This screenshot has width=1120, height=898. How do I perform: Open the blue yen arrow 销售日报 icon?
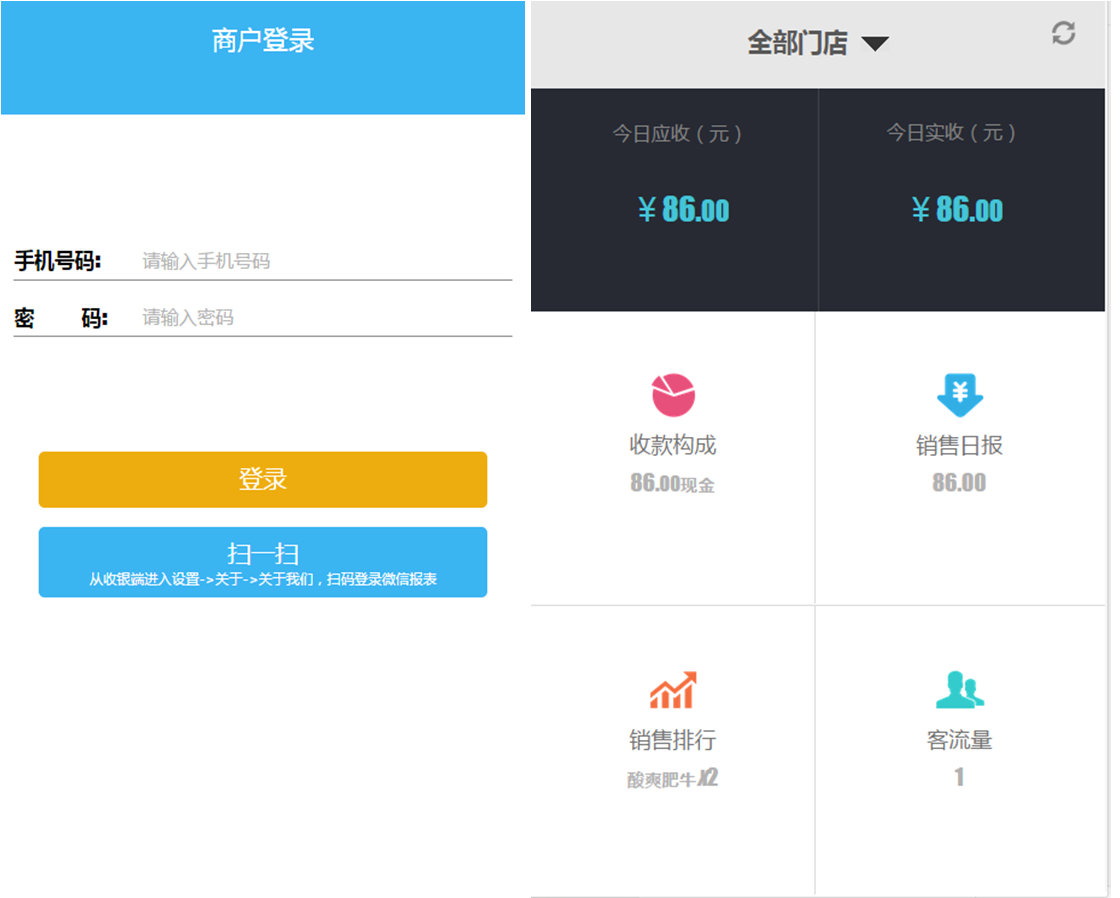click(x=959, y=394)
